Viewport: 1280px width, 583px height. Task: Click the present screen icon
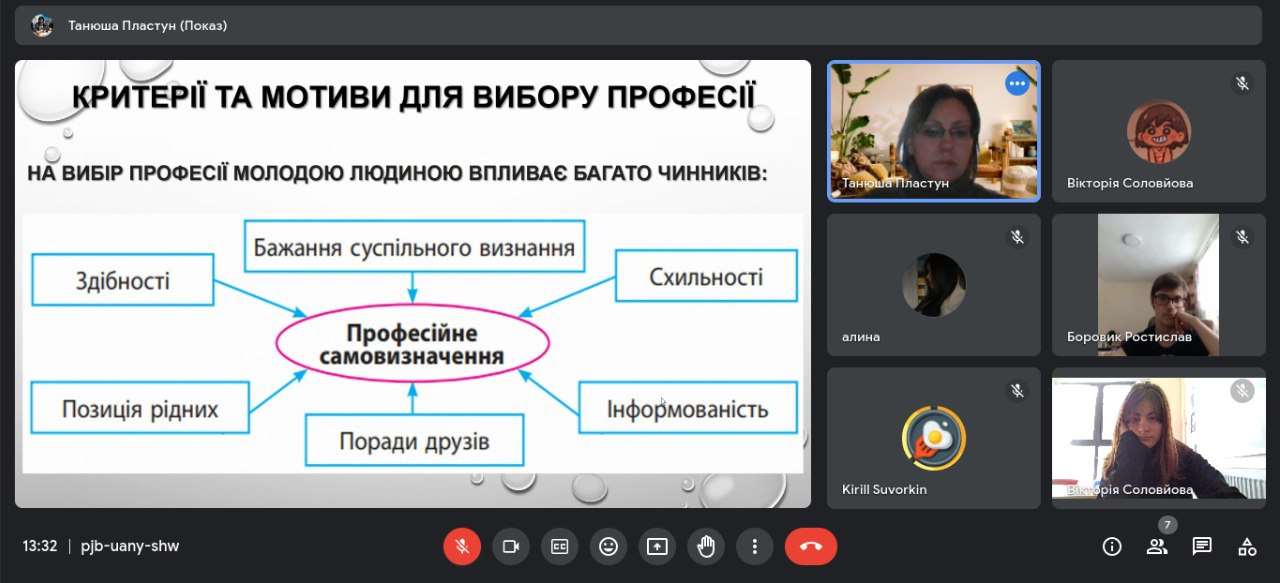click(657, 546)
